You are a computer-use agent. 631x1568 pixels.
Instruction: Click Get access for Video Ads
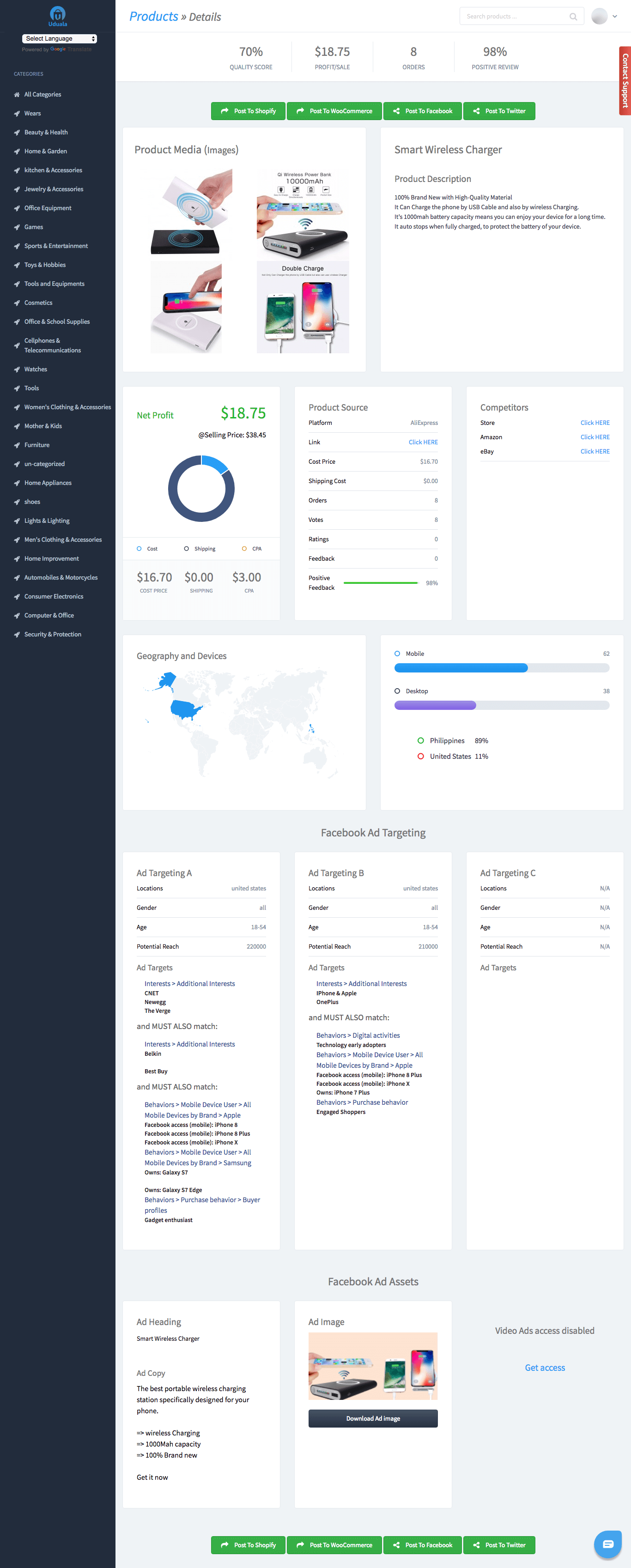tap(545, 1367)
